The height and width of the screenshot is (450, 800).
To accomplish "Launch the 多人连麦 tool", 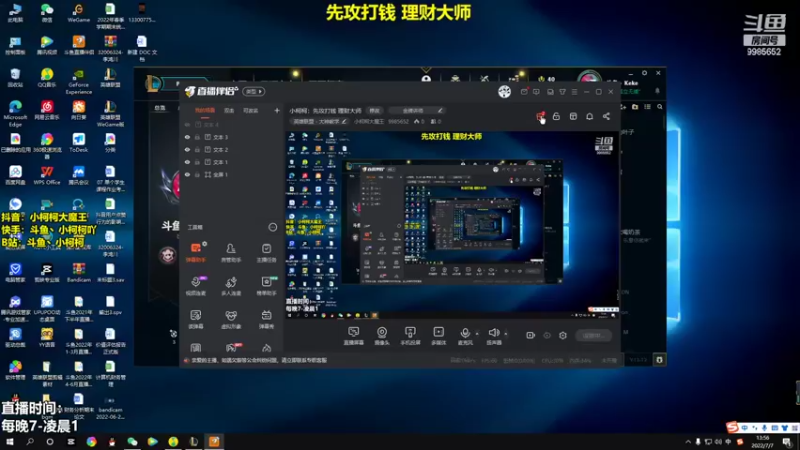I will (x=231, y=286).
